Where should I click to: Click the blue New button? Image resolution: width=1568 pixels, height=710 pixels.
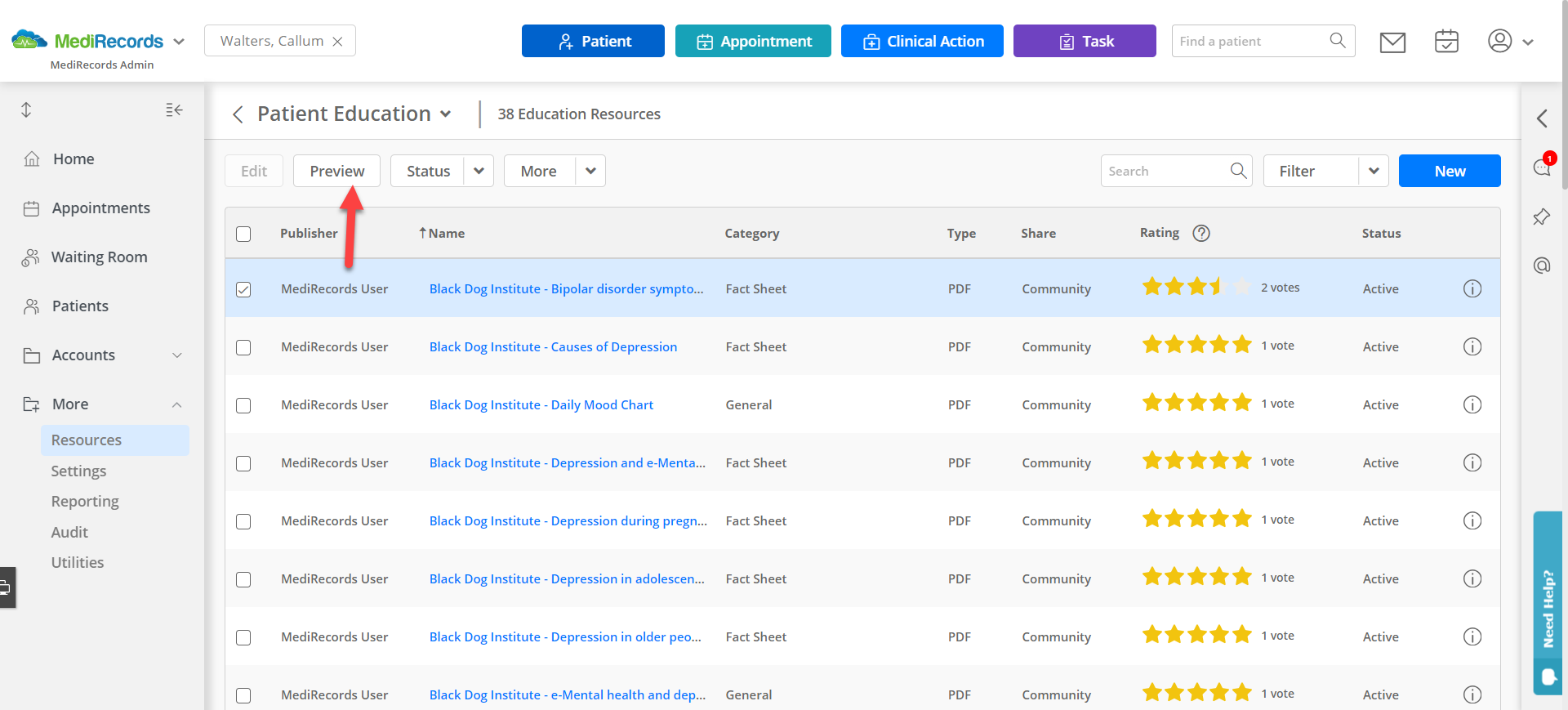1450,171
